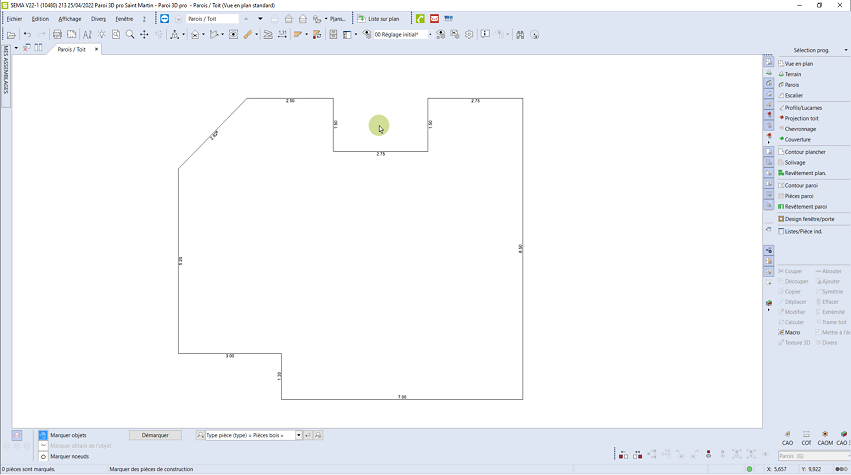
Task: Select Design fenêtre/porte in side panel
Action: point(808,218)
